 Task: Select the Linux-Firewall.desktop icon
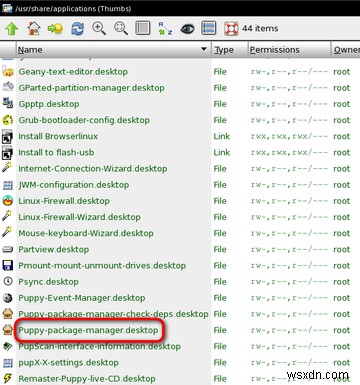8,200
